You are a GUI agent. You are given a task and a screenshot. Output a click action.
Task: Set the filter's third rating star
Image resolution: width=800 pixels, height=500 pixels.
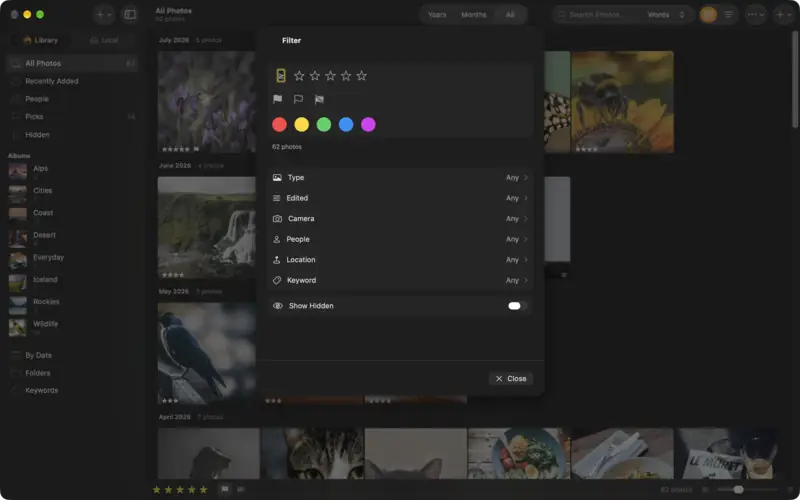pos(331,76)
